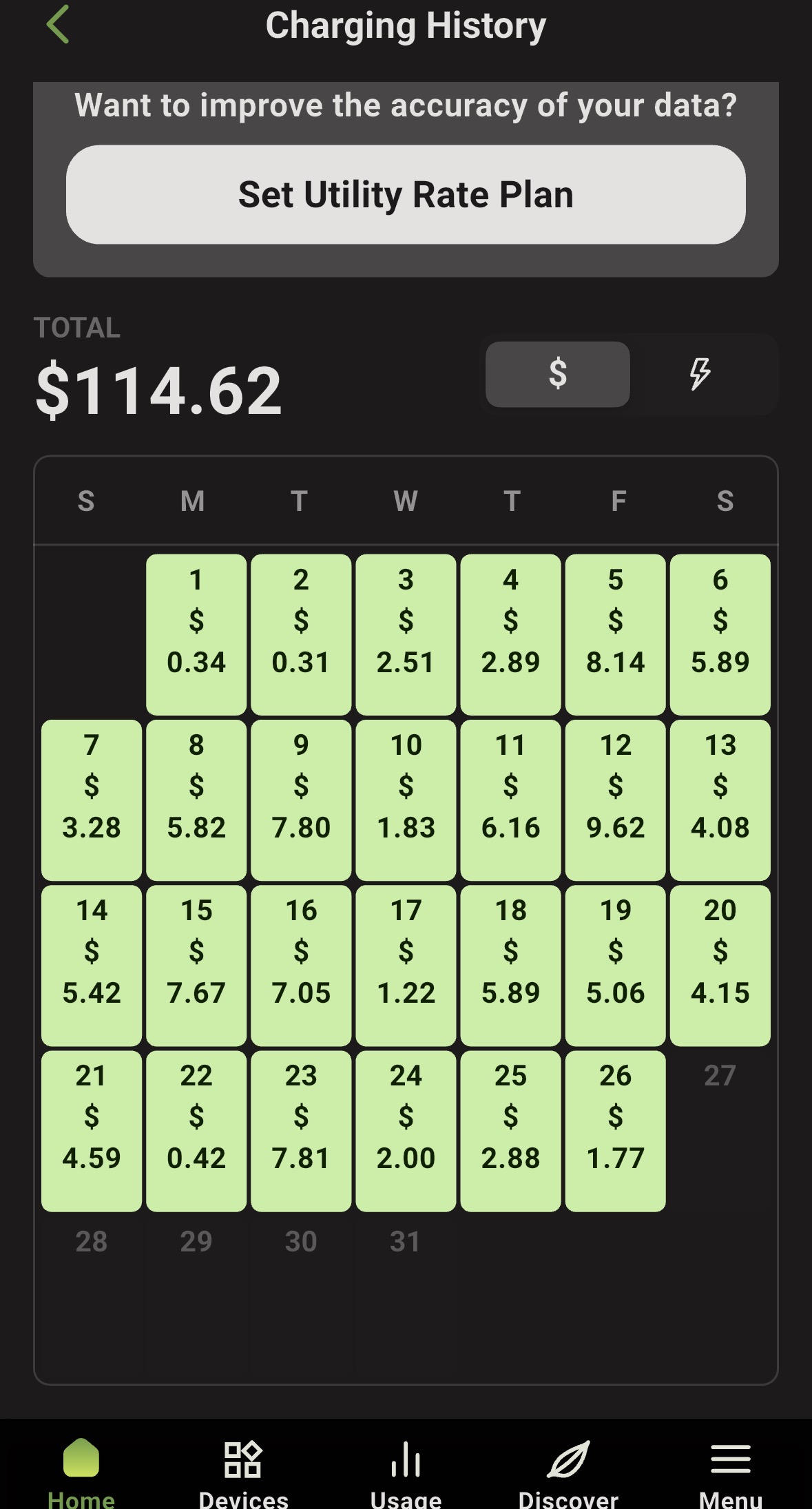Open the Devices tab icon
Viewport: 812px width, 1509px height.
click(x=243, y=1460)
